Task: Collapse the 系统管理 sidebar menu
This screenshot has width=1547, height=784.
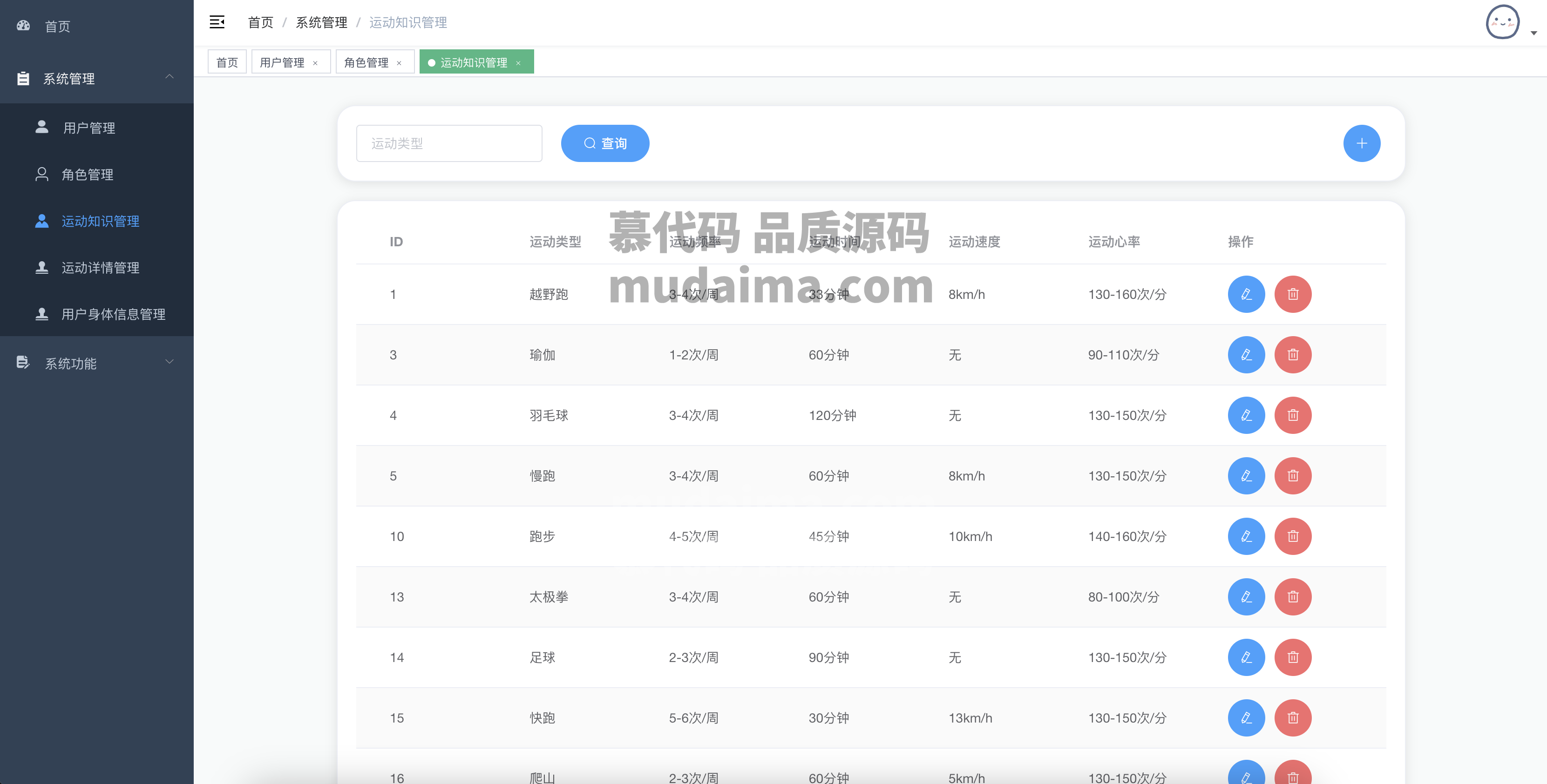Action: point(97,78)
